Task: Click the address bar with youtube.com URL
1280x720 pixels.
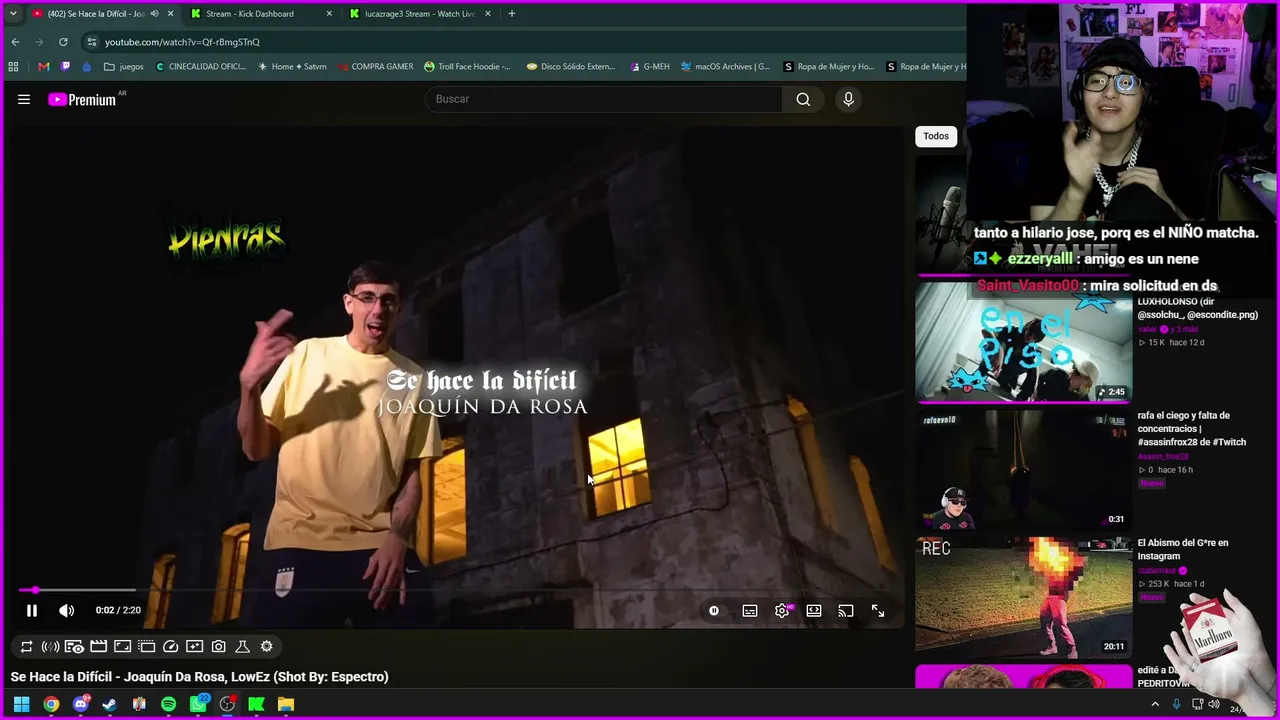Action: (x=520, y=42)
